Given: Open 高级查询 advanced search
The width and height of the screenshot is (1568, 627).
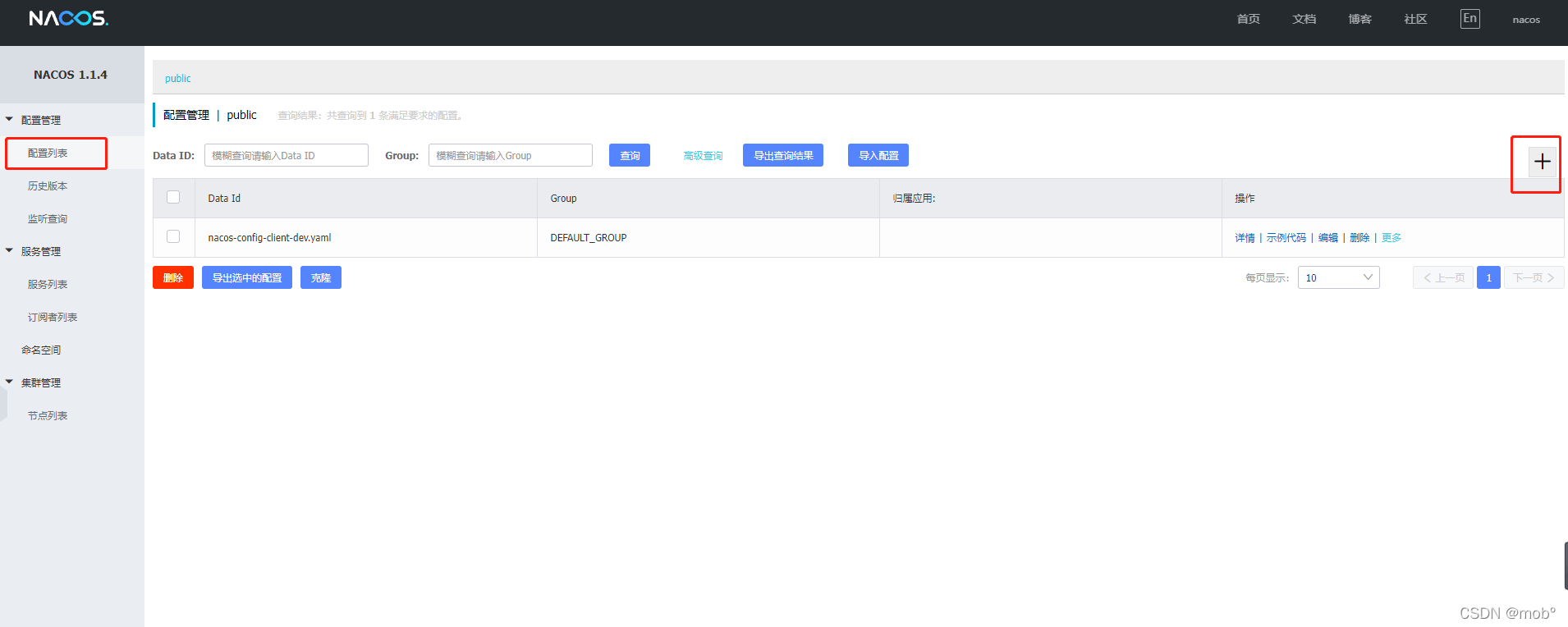Looking at the screenshot, I should point(703,156).
